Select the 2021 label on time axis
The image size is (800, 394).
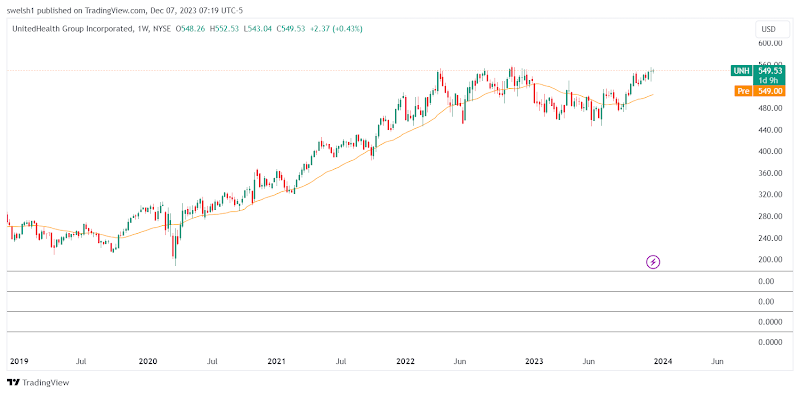(x=277, y=361)
